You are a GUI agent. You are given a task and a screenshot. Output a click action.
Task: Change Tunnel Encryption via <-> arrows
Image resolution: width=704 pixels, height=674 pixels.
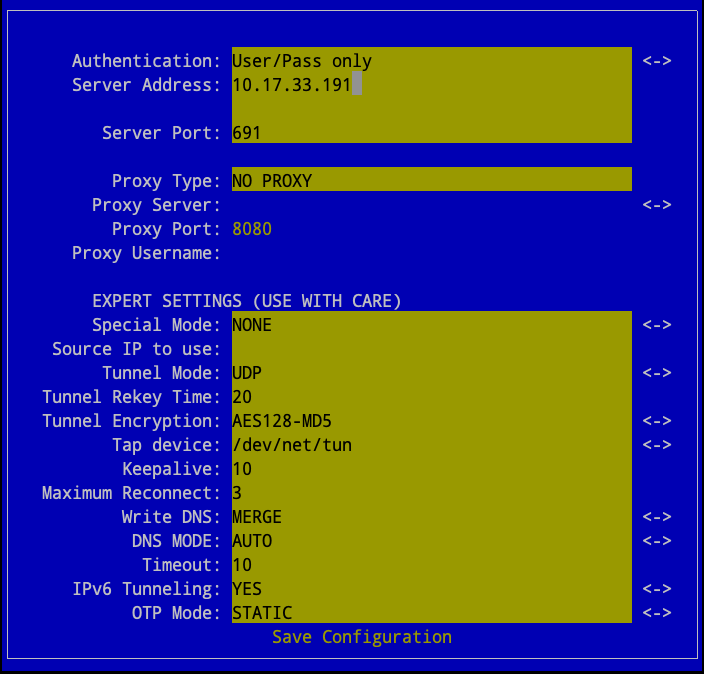coord(656,421)
